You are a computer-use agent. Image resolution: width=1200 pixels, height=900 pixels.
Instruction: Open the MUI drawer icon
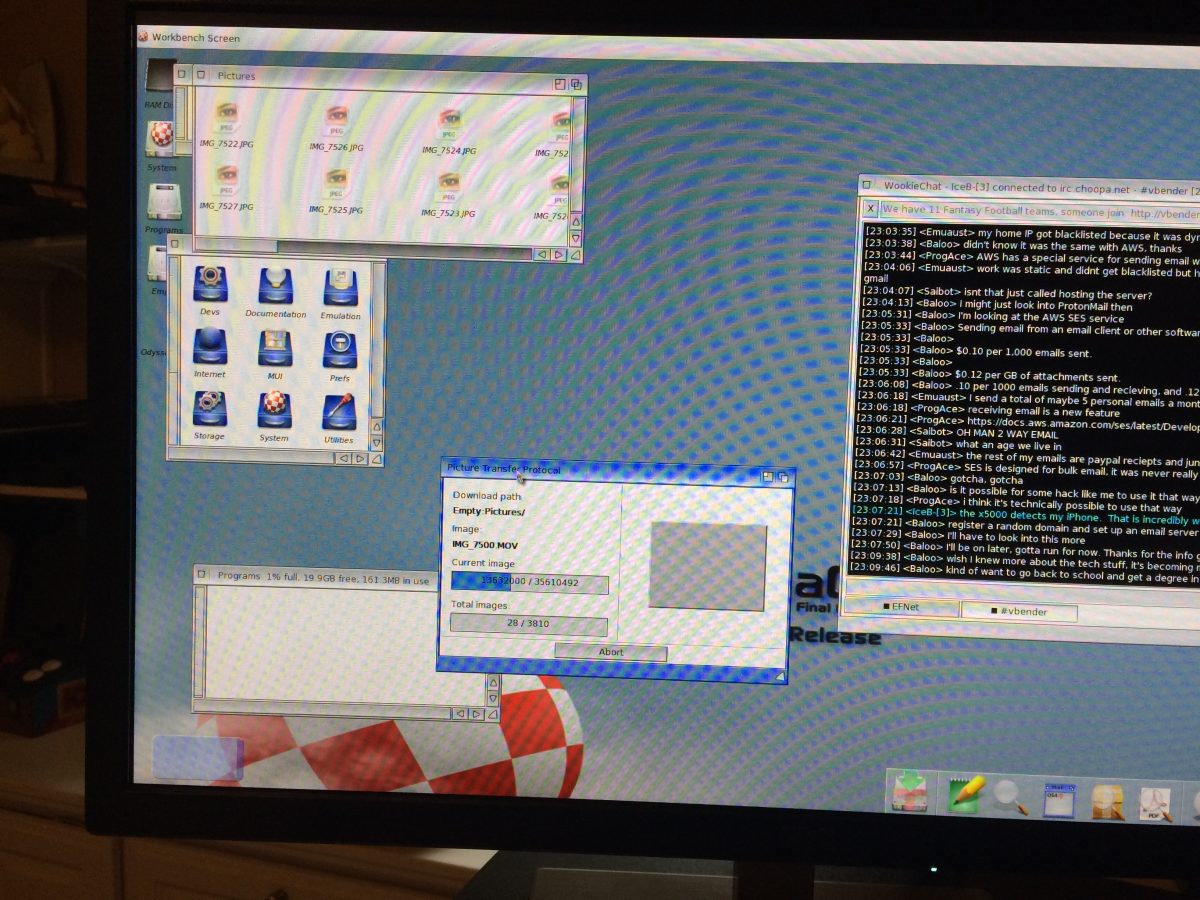(x=275, y=354)
